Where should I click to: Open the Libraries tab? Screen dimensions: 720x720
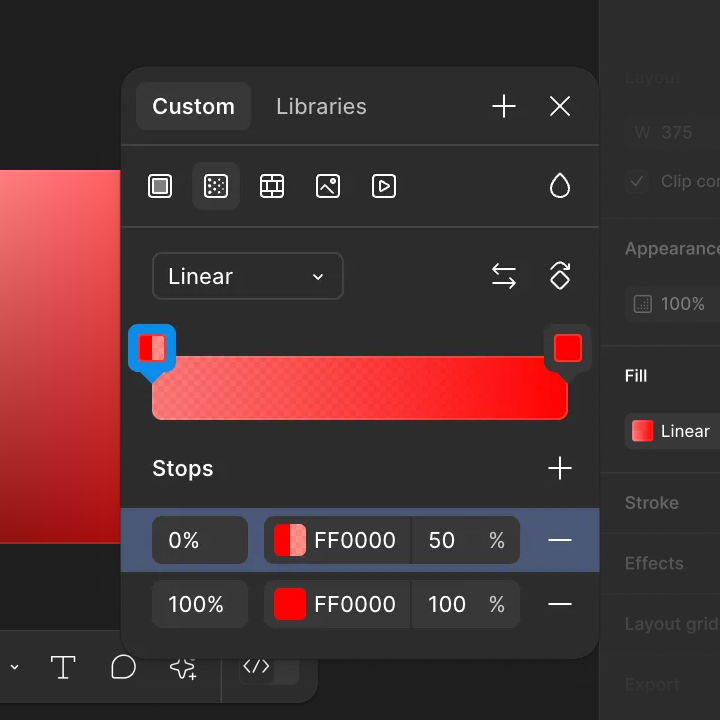coord(321,106)
